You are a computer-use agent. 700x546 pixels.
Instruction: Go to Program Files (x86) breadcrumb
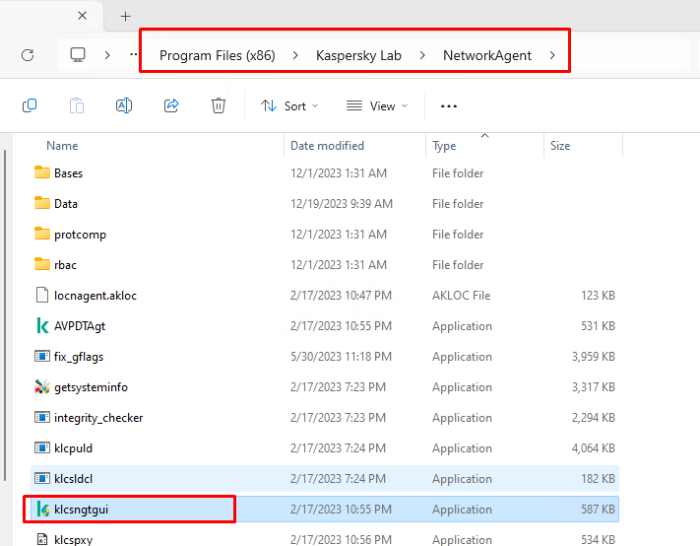coord(217,55)
